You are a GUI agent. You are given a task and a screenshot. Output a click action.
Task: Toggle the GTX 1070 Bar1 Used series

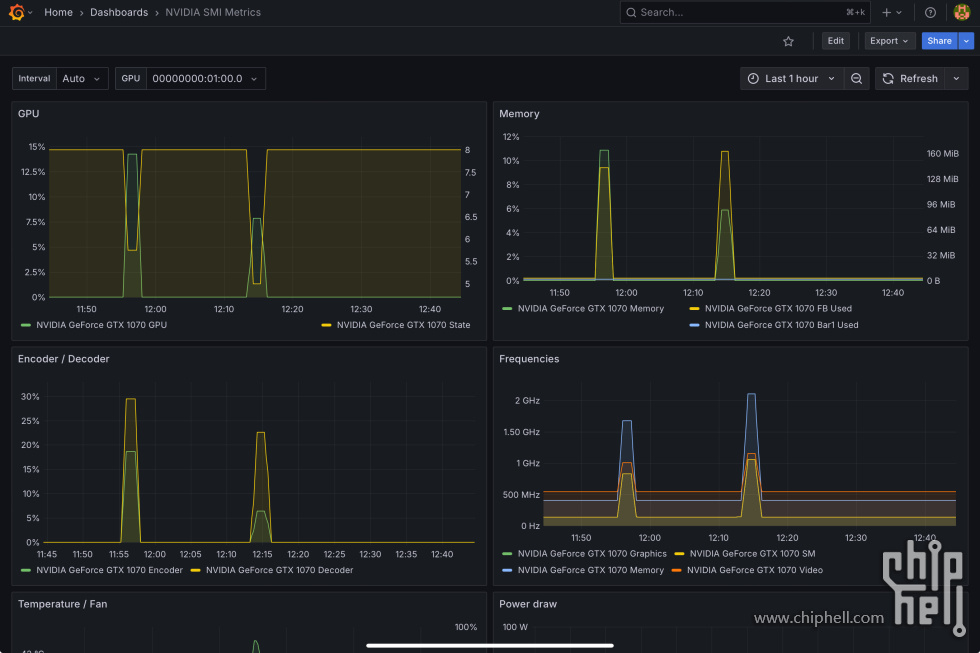pos(781,325)
